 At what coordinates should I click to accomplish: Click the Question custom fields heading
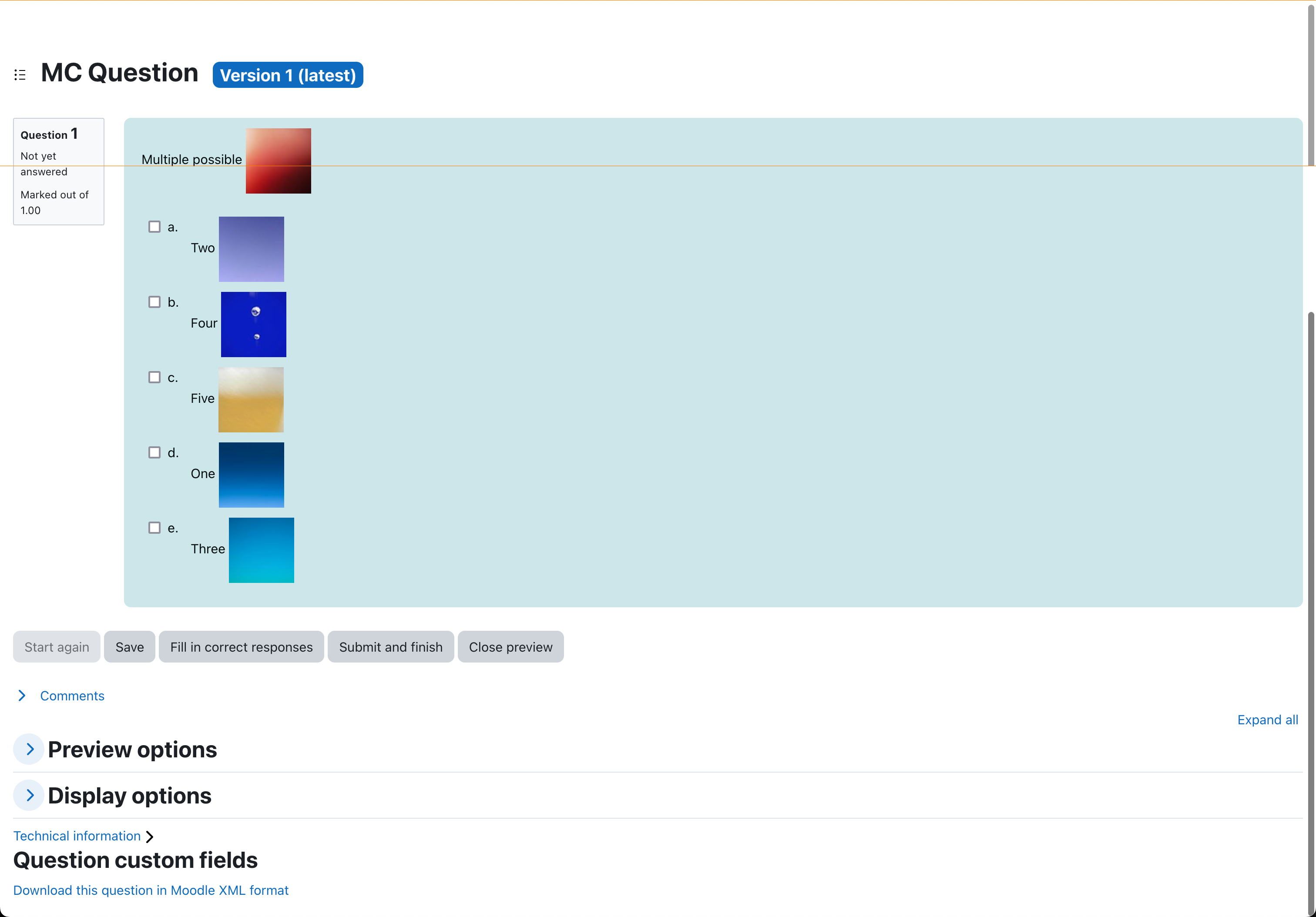click(x=135, y=860)
